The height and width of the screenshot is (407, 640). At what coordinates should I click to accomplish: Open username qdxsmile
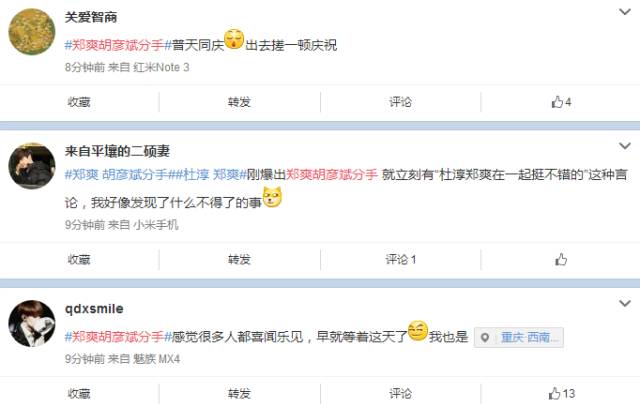[94, 309]
